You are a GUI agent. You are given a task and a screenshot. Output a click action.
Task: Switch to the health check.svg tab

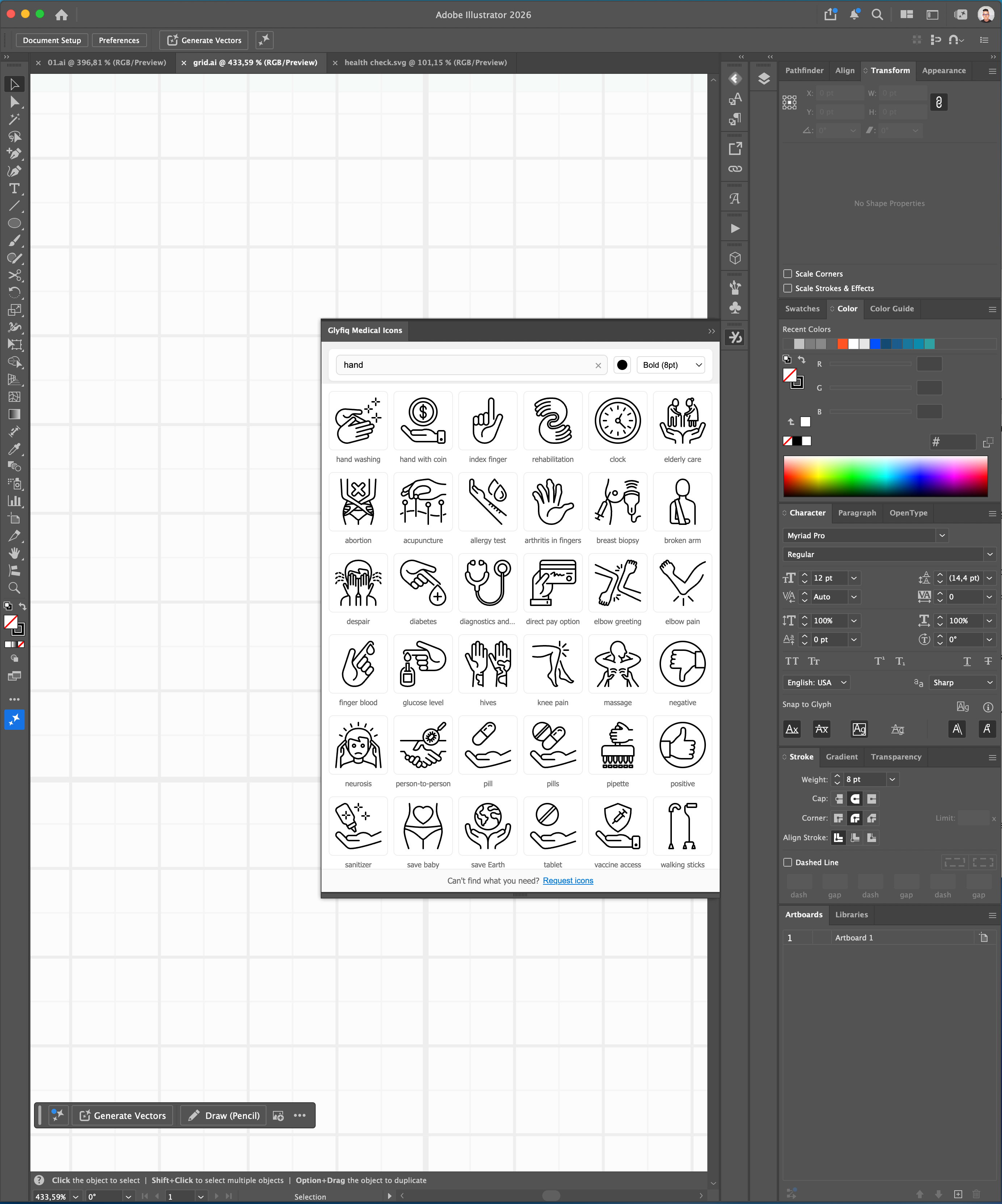[425, 63]
